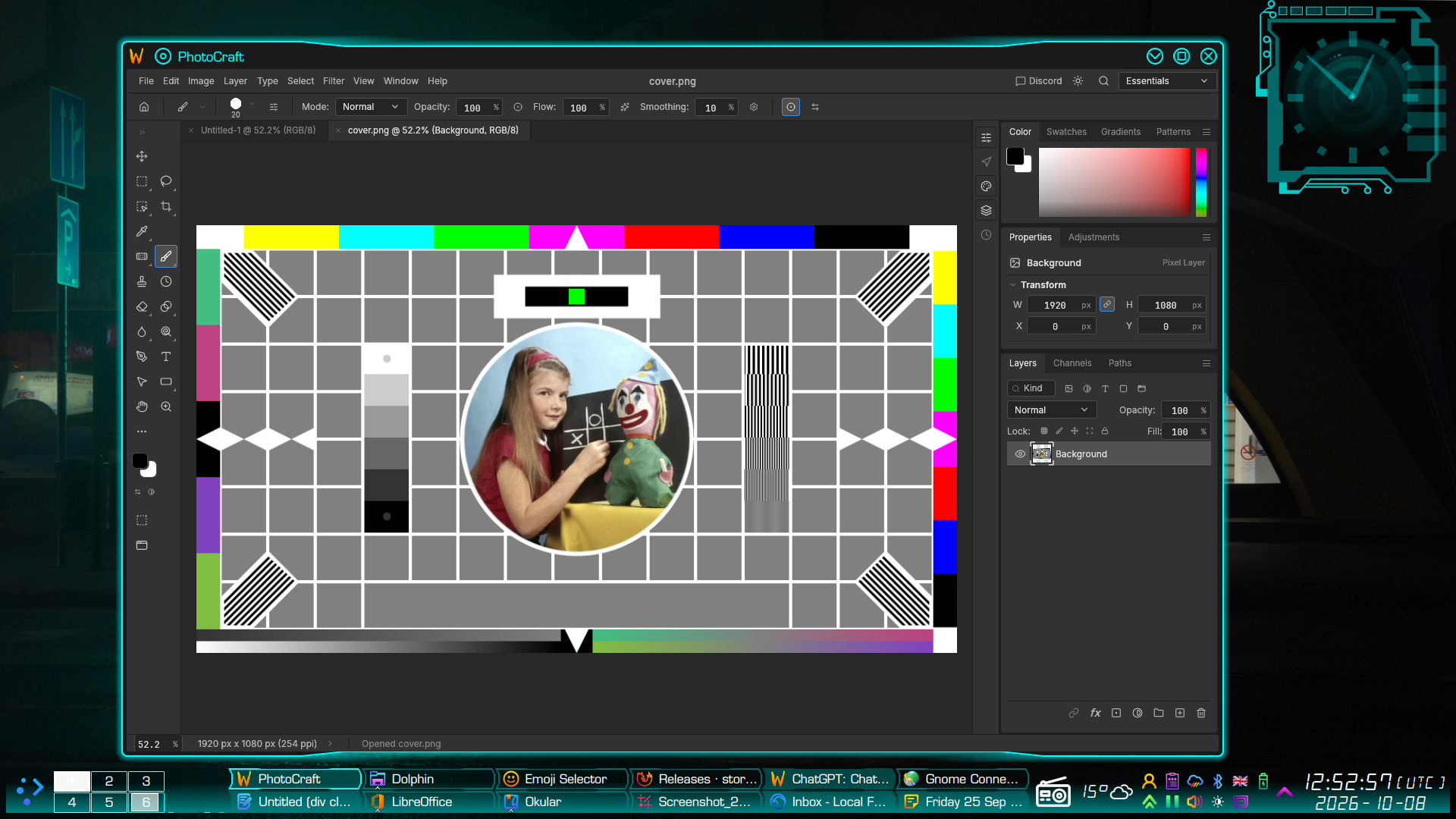Toggle the W/H link constraint button
Viewport: 1456px width, 819px height.
tap(1107, 304)
